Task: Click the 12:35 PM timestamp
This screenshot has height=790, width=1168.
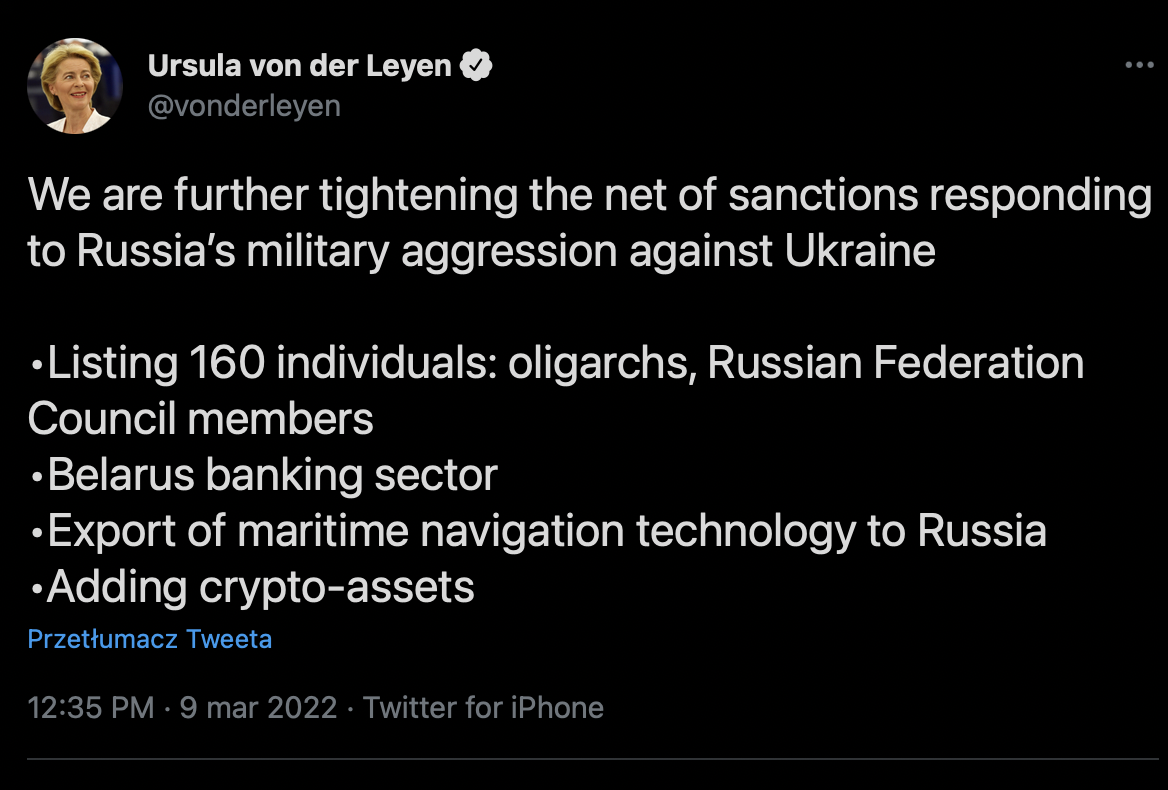Action: [91, 707]
